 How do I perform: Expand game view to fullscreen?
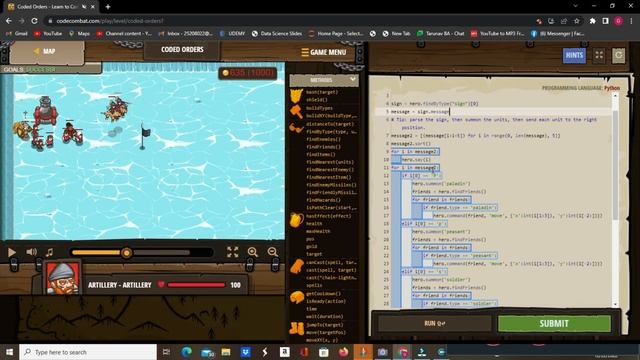233,252
